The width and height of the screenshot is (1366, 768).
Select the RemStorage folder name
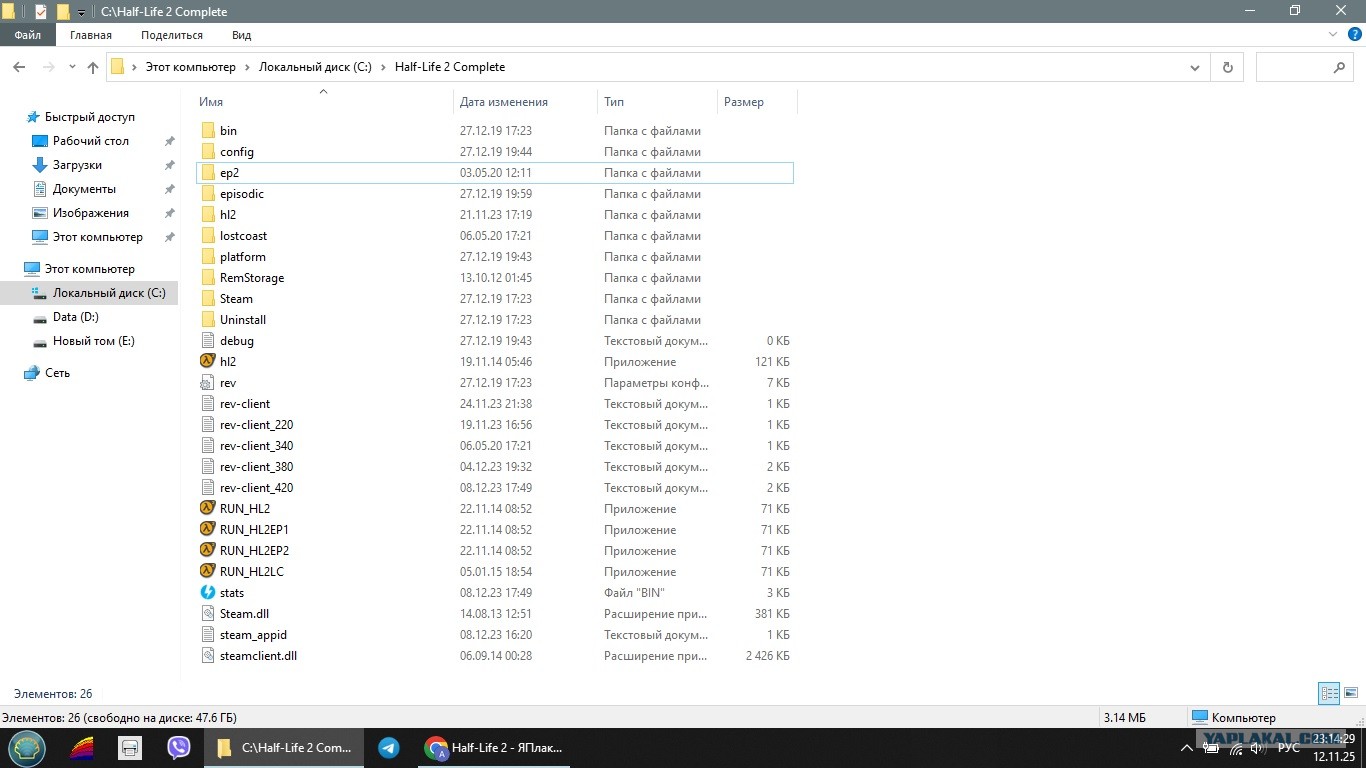tap(252, 278)
